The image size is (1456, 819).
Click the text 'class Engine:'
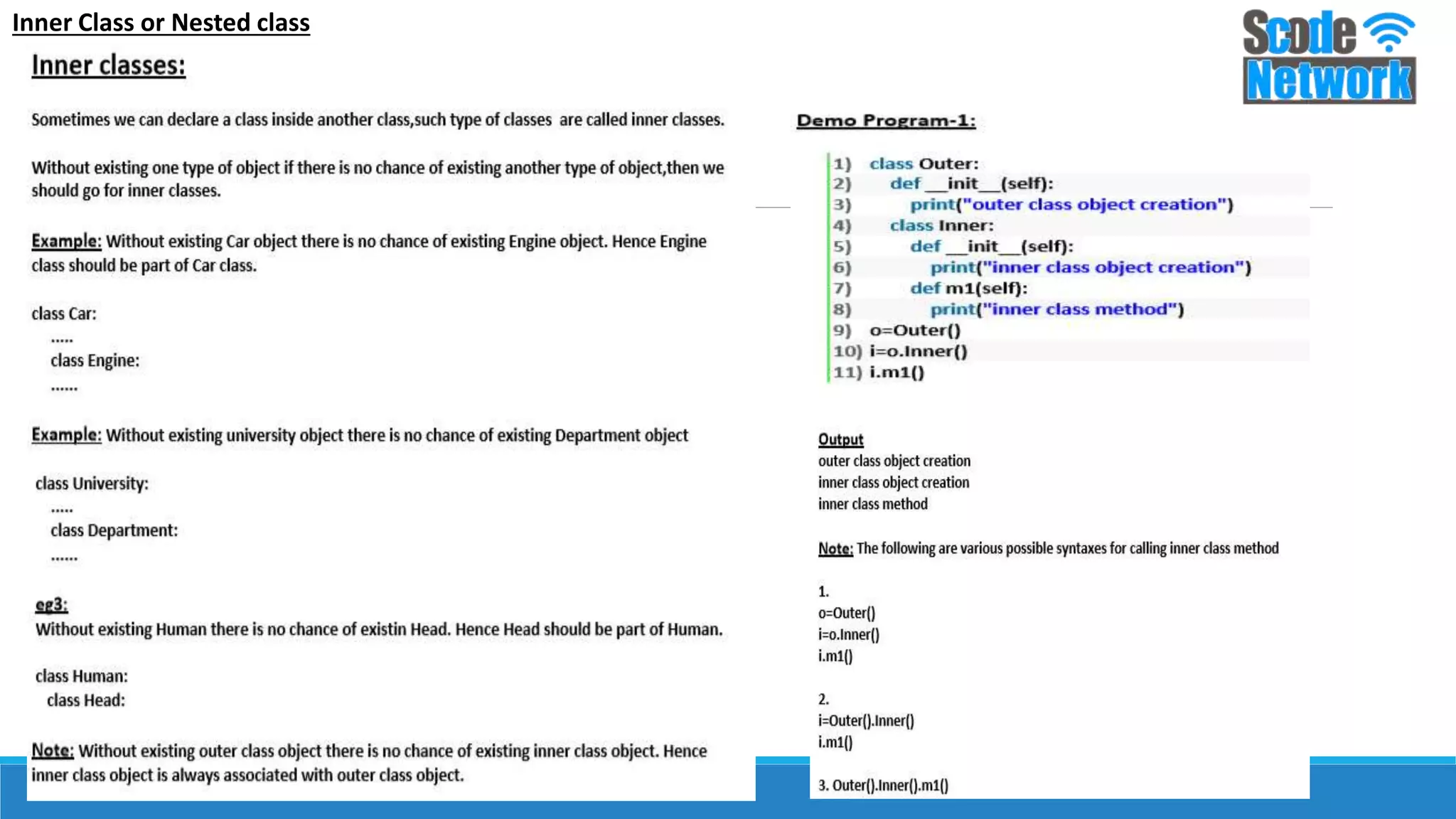pos(95,360)
